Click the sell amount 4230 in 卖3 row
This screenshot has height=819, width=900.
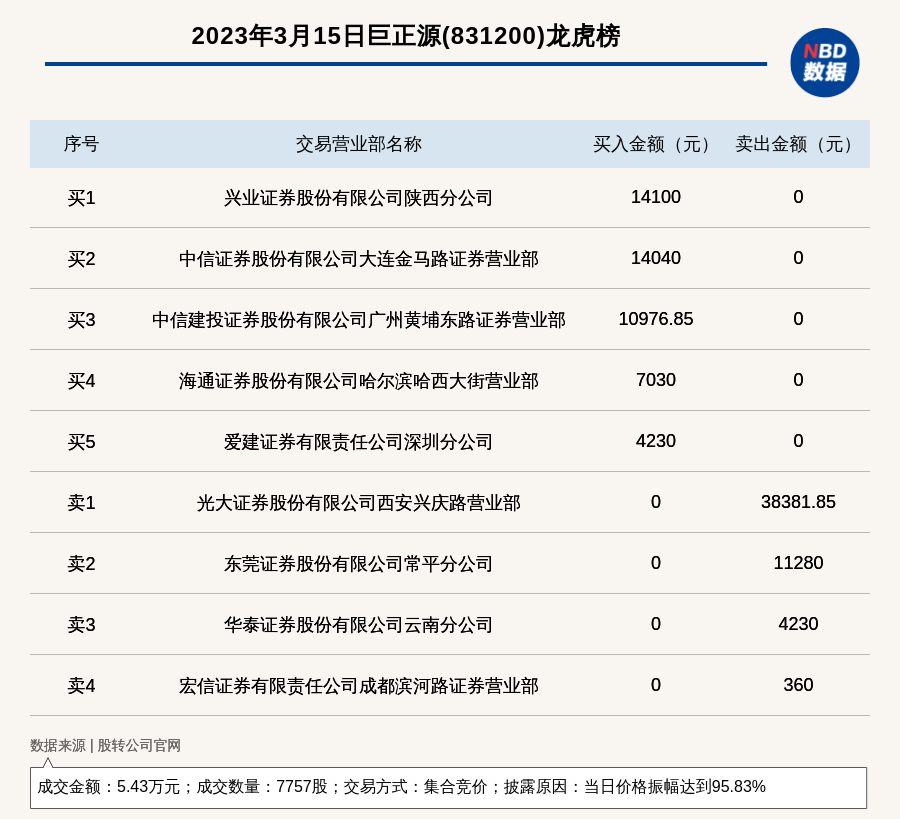point(798,623)
